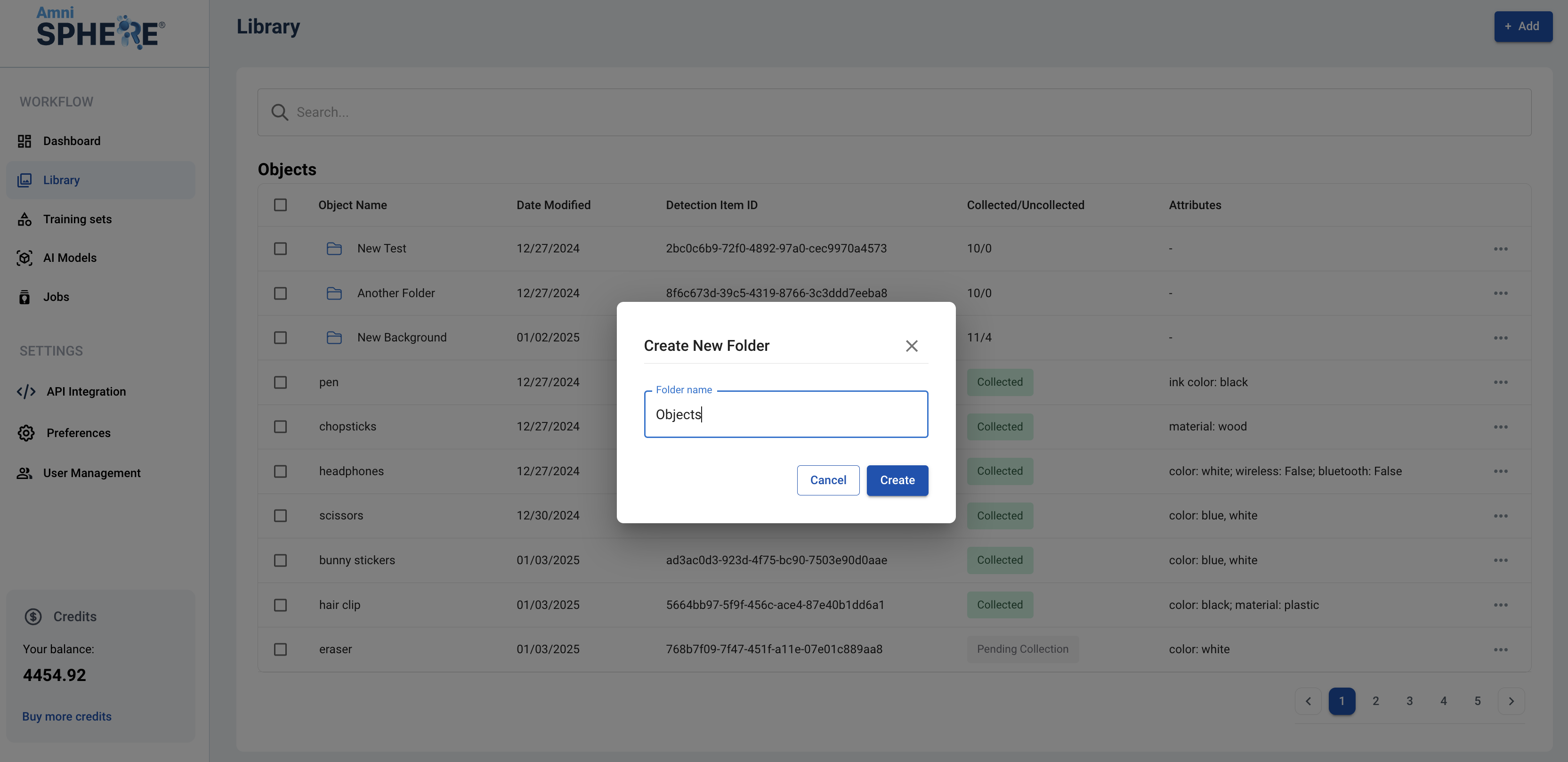The image size is (1568, 762).
Task: Close the Create New Folder dialog
Action: click(x=911, y=346)
